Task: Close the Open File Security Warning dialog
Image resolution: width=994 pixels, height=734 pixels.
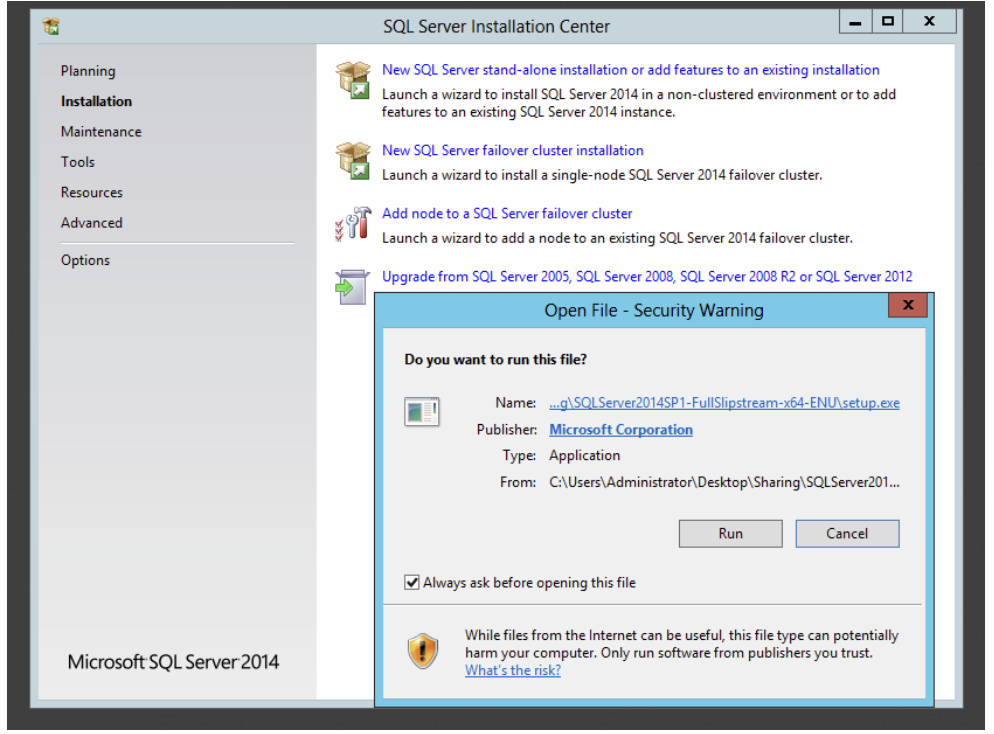Action: click(908, 305)
